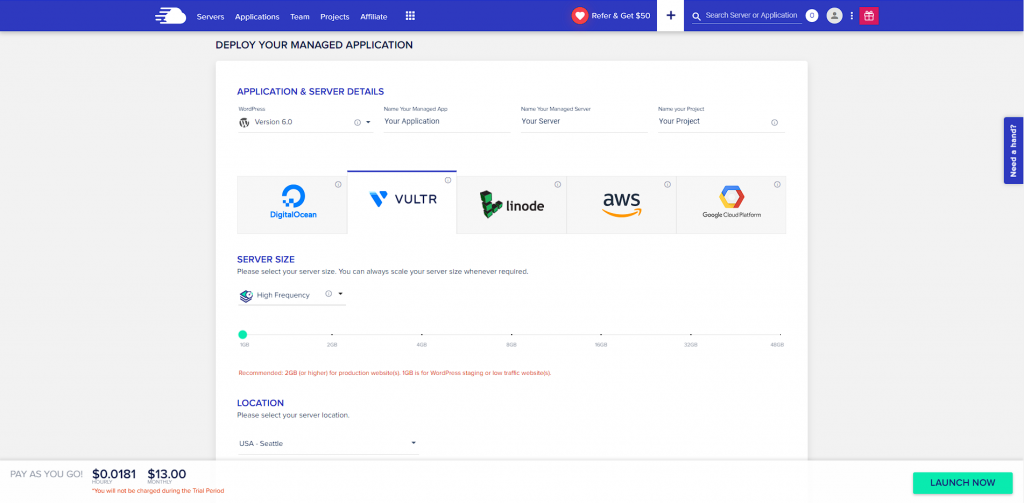Click info icon in Your Project field

click(x=775, y=122)
